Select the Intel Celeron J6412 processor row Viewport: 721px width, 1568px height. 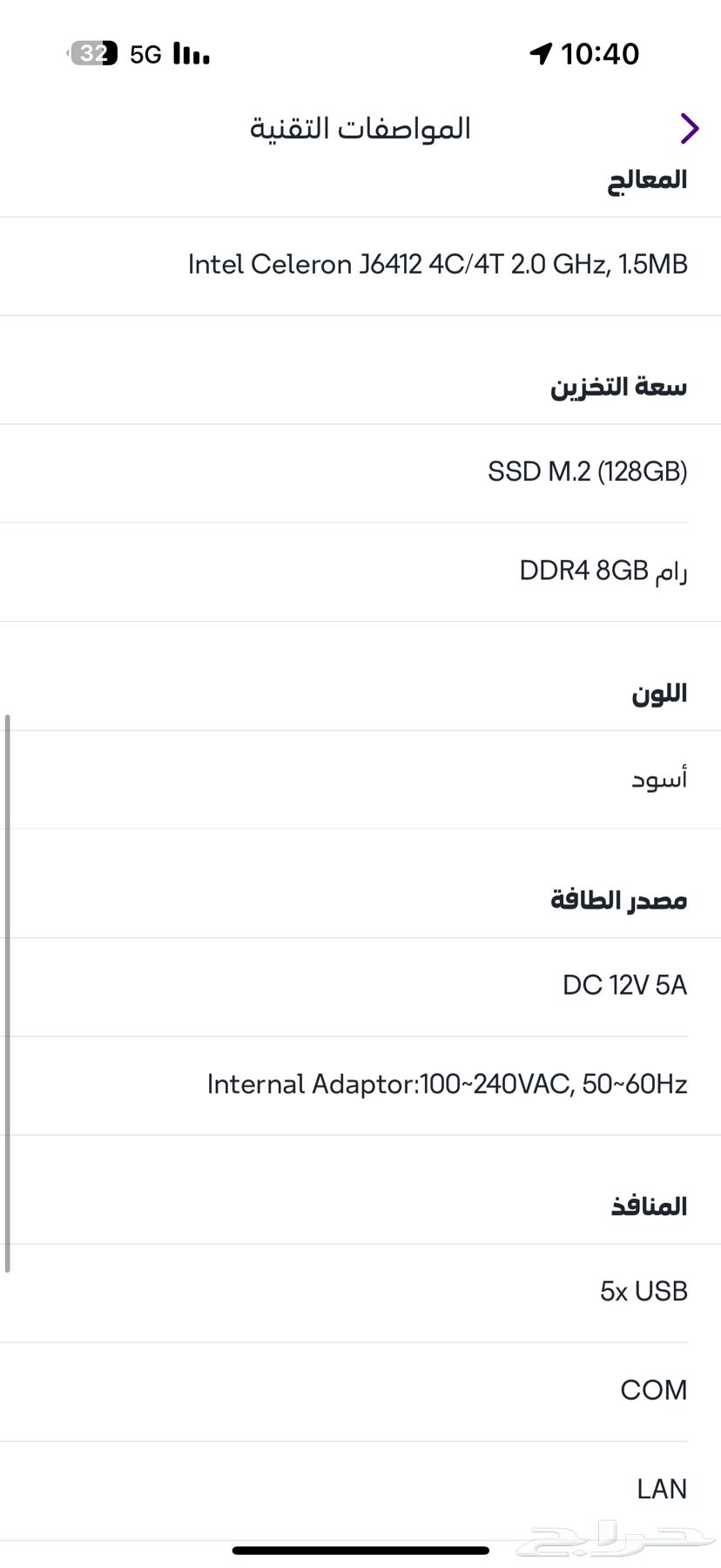[x=437, y=265]
